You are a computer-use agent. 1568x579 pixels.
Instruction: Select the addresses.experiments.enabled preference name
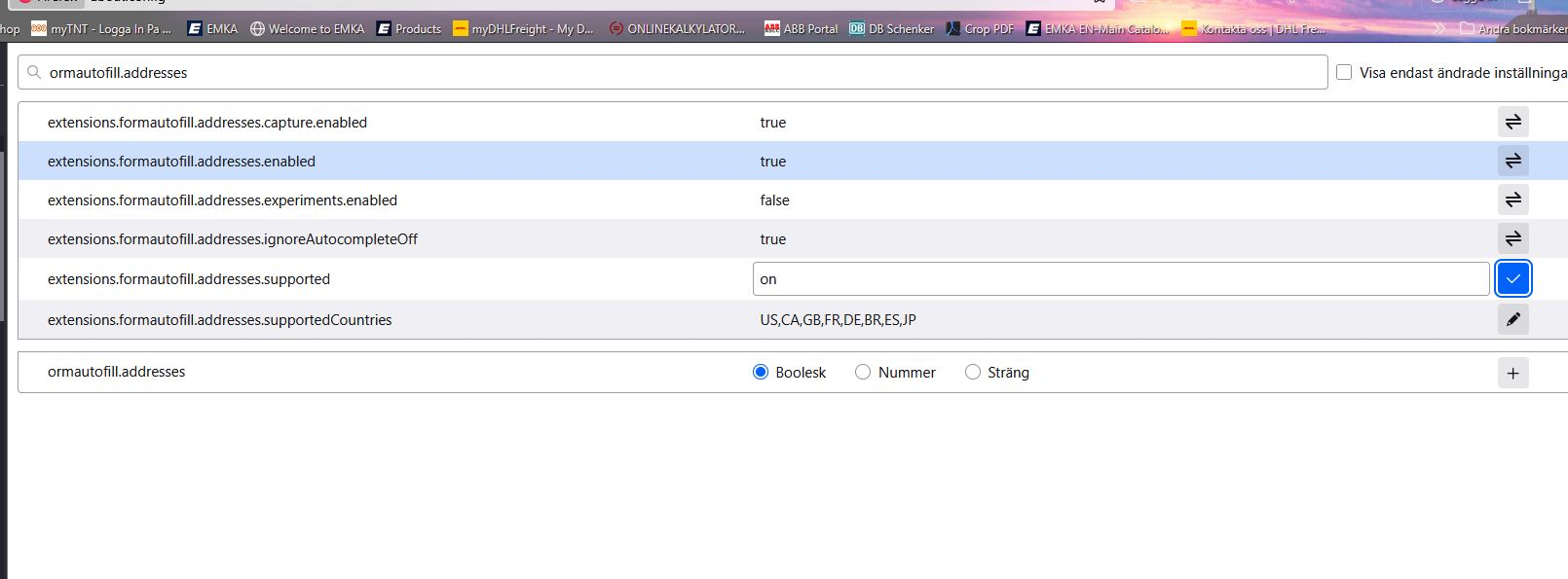pyautogui.click(x=222, y=200)
